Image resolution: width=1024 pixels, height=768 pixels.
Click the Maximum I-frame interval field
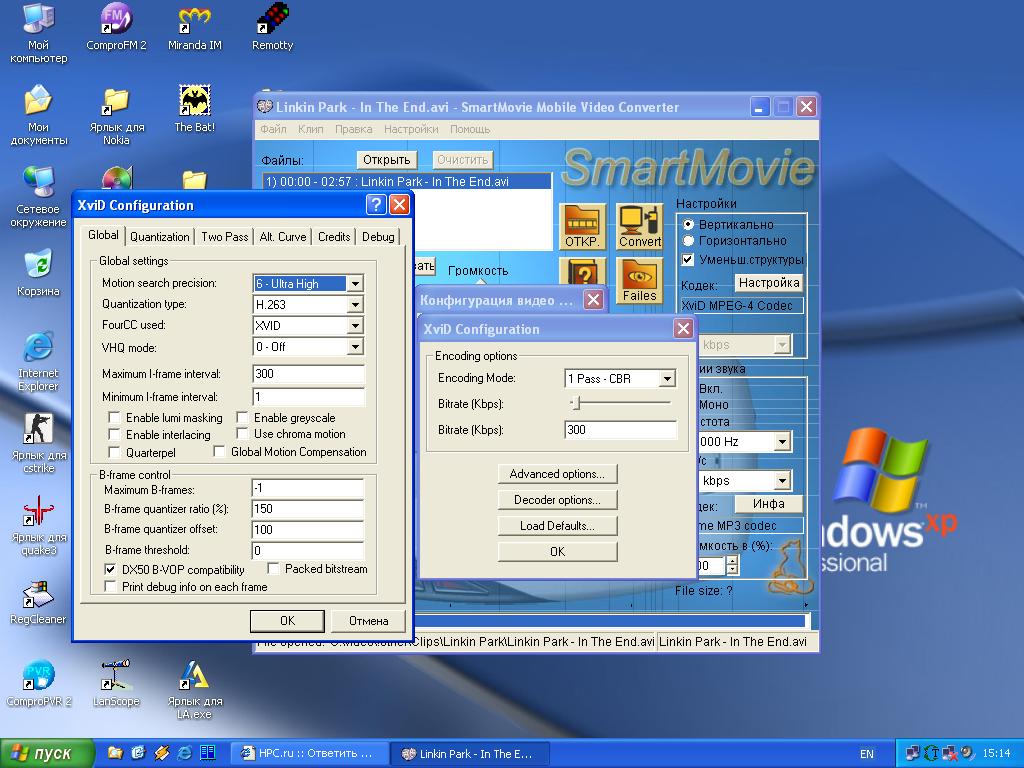pos(308,374)
